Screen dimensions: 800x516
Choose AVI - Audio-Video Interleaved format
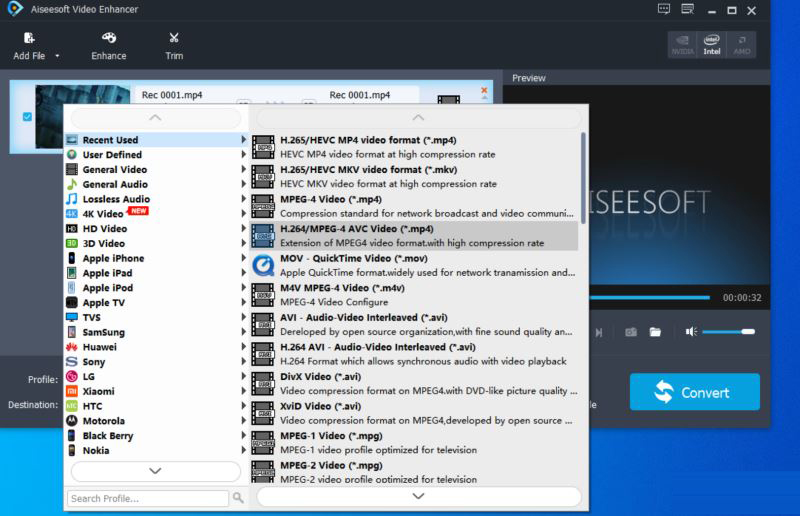pyautogui.click(x=414, y=325)
